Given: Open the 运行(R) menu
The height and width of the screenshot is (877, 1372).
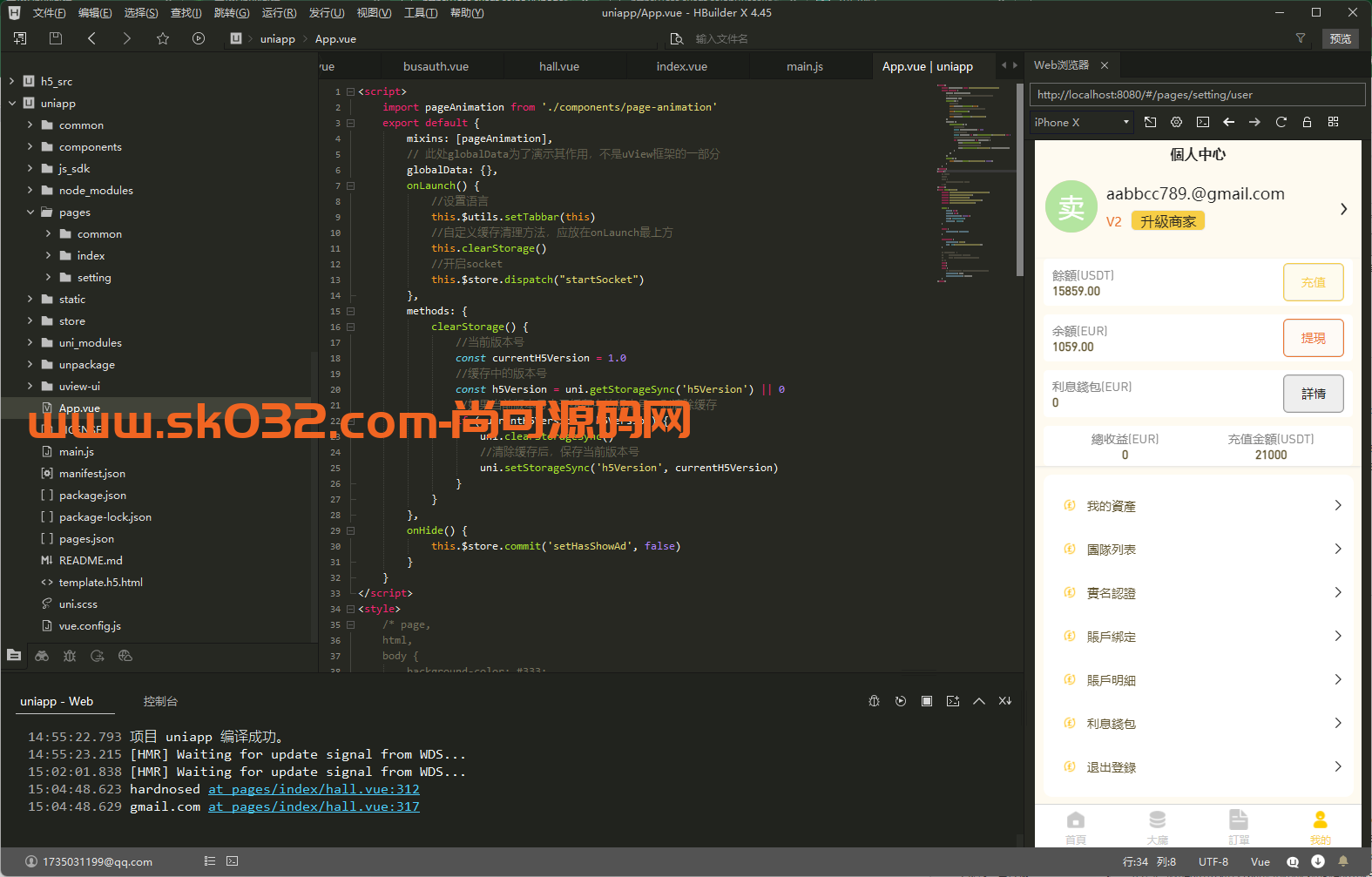Looking at the screenshot, I should (279, 13).
